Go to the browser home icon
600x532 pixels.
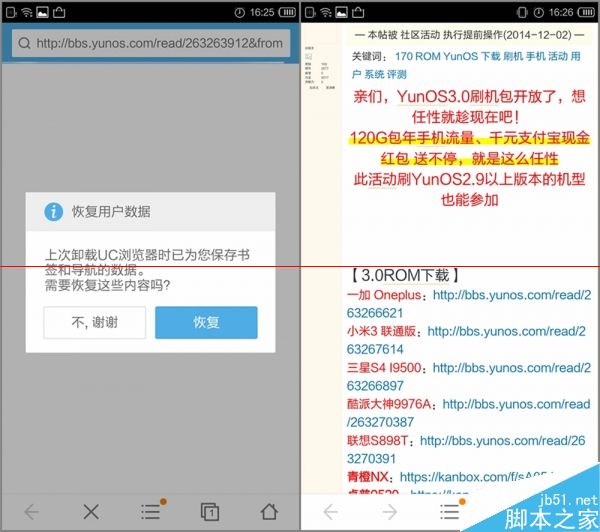[x=269, y=511]
